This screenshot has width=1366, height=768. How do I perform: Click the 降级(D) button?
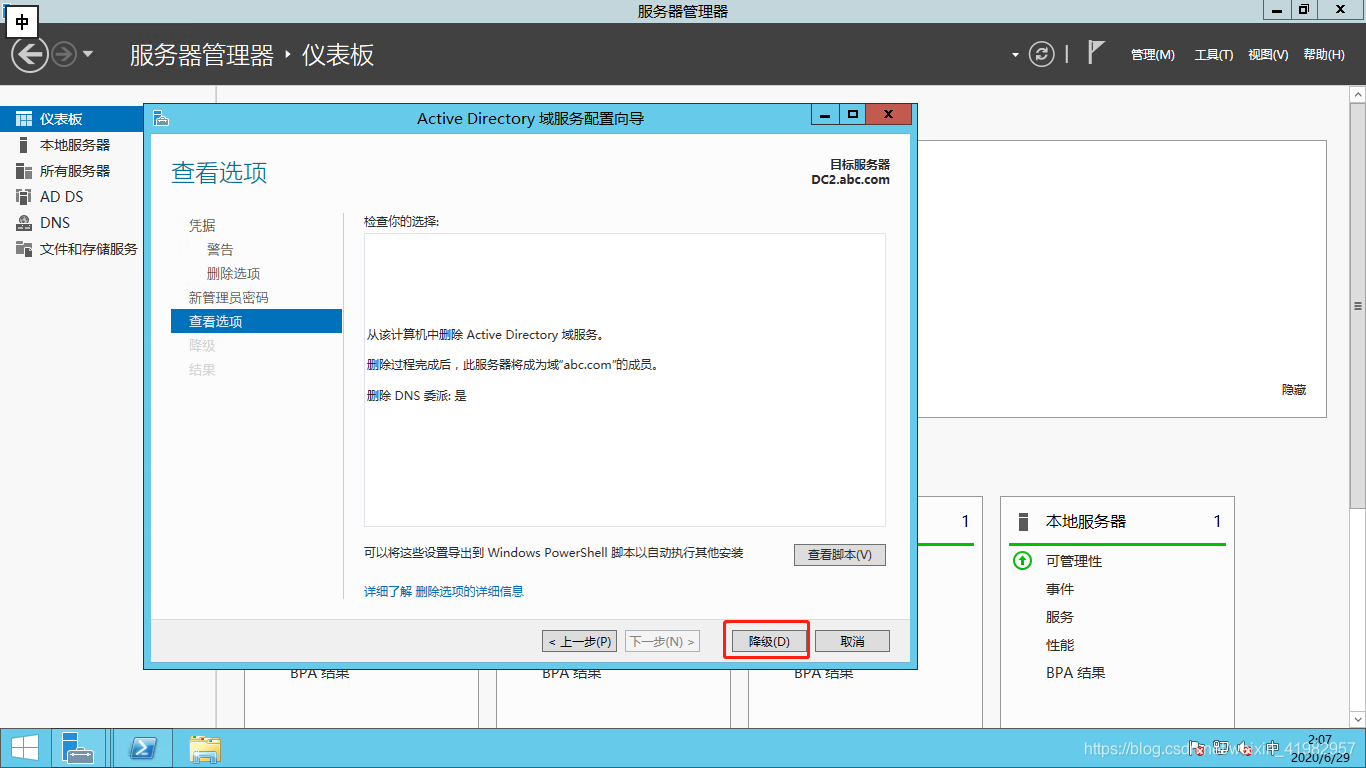768,641
